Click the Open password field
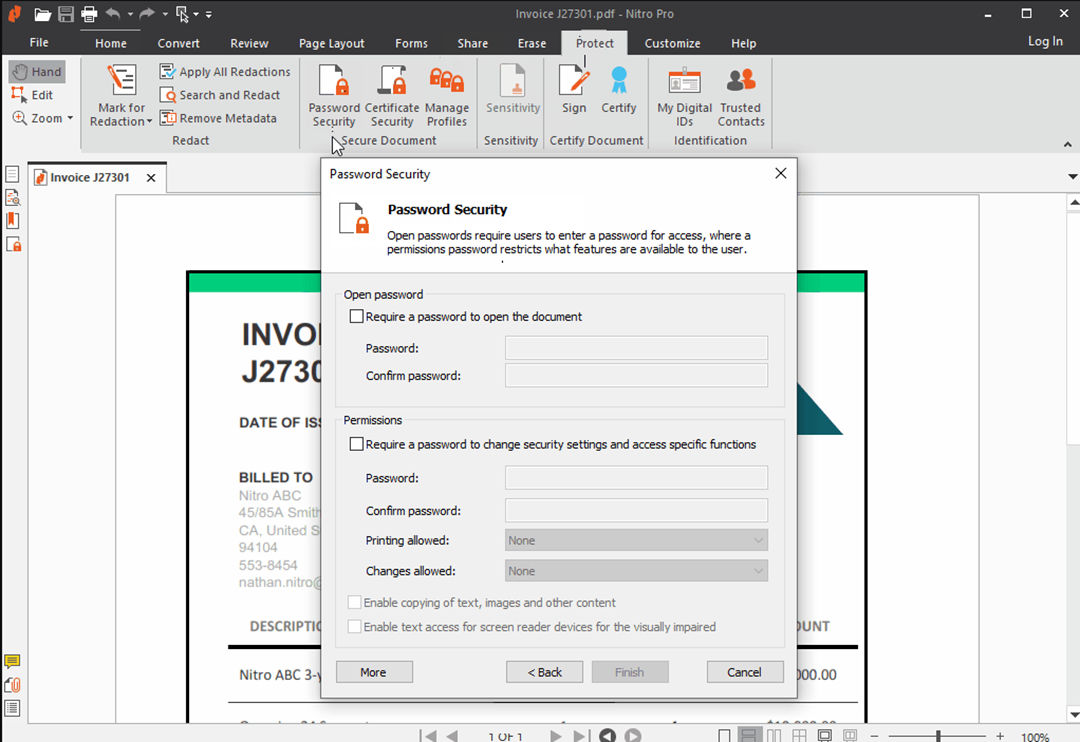The height and width of the screenshot is (742, 1080). (636, 348)
